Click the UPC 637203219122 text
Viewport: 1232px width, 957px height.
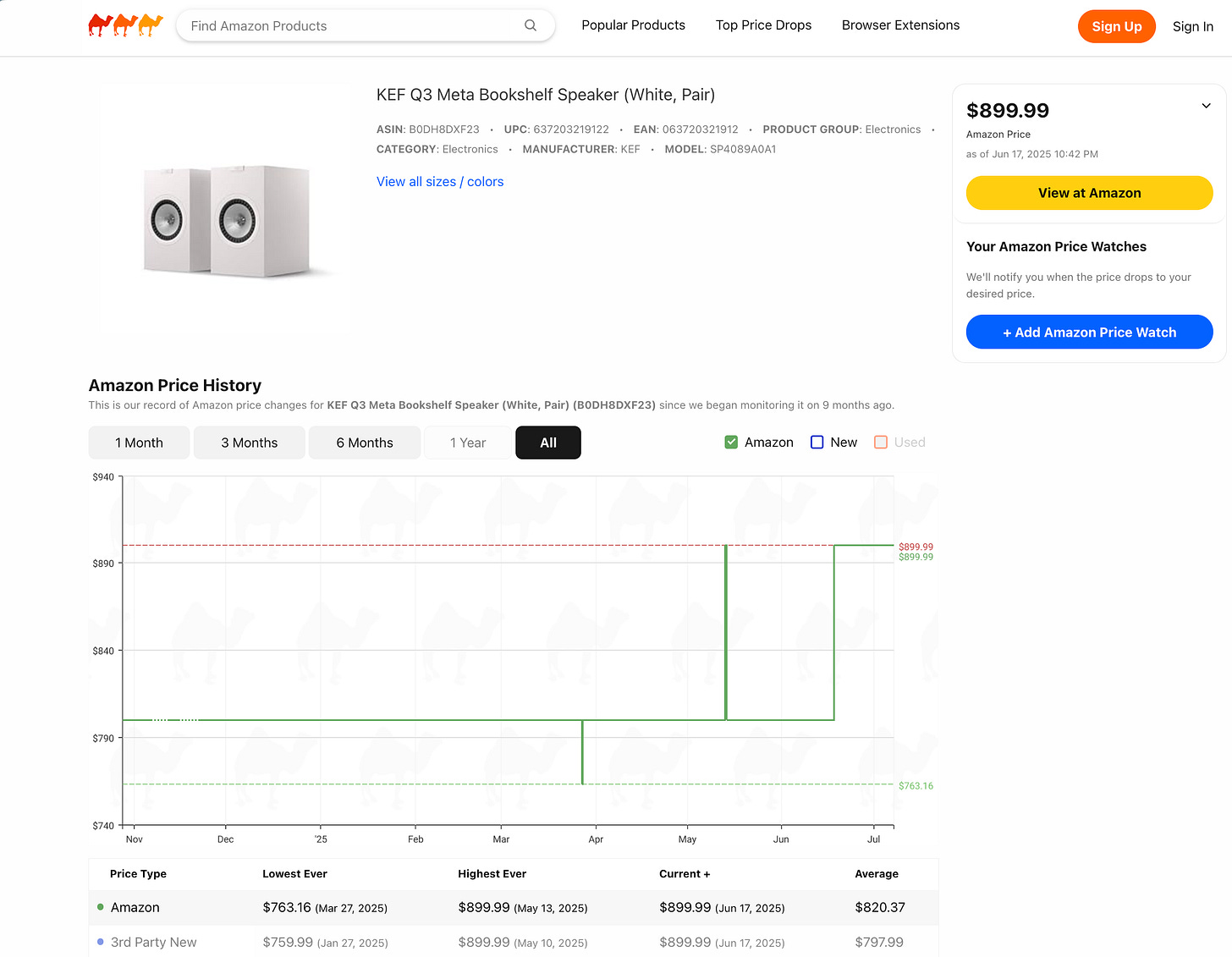tap(557, 129)
